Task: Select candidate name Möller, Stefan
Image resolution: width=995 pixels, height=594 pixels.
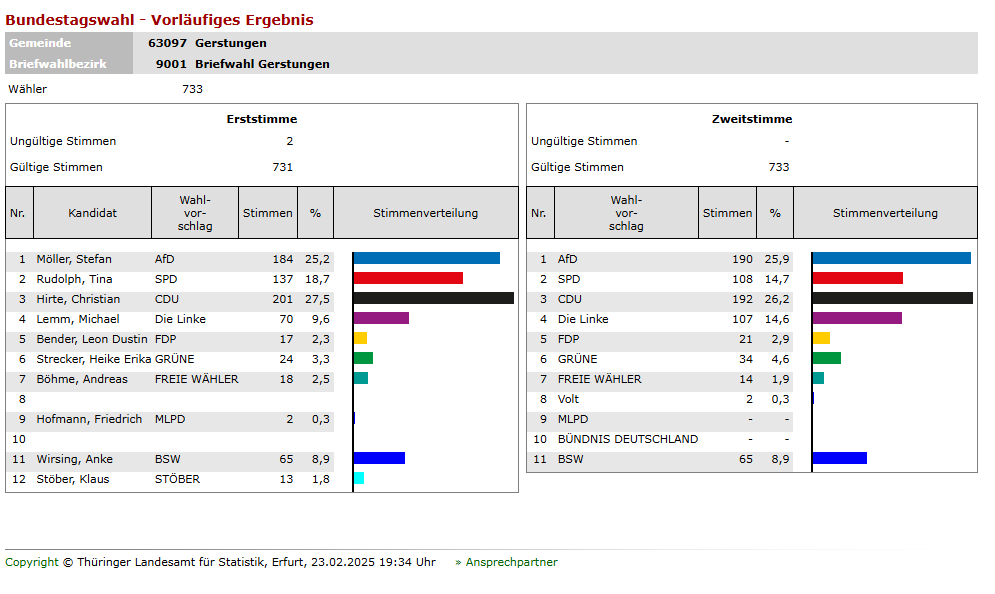Action: point(72,259)
